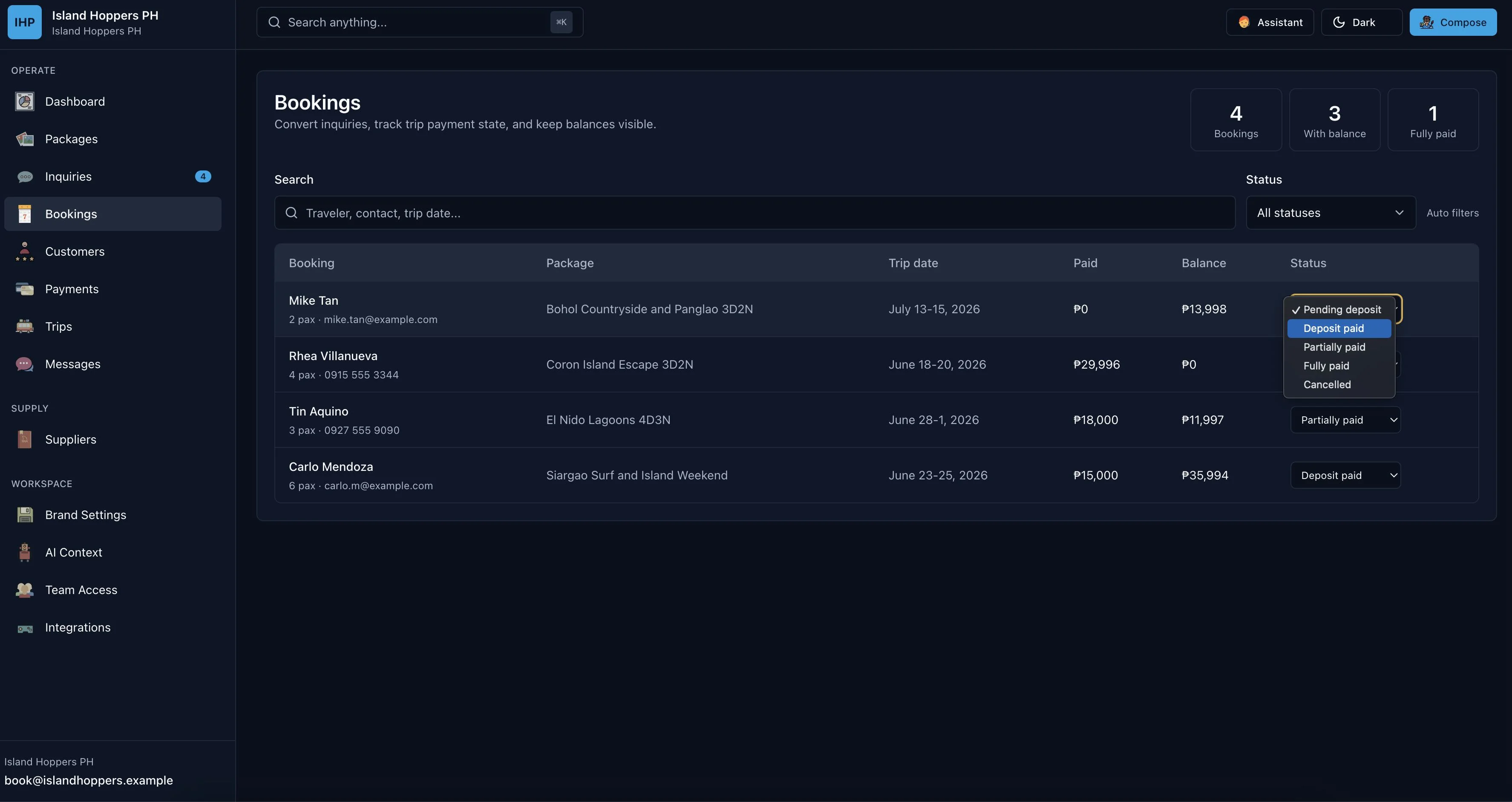
Task: Click the Balance column header
Action: tap(1203, 263)
